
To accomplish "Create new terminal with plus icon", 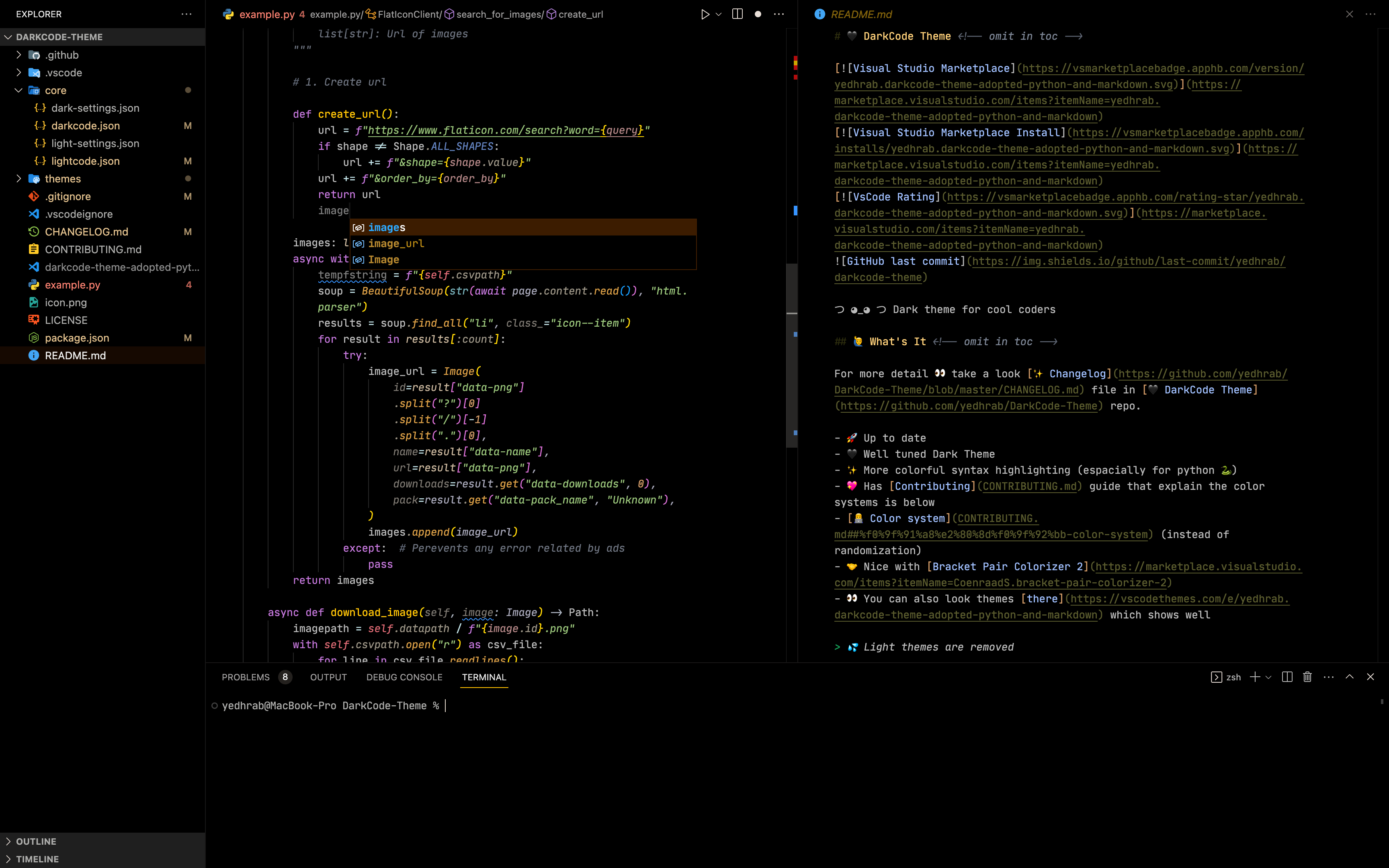I will pos(1255,677).
